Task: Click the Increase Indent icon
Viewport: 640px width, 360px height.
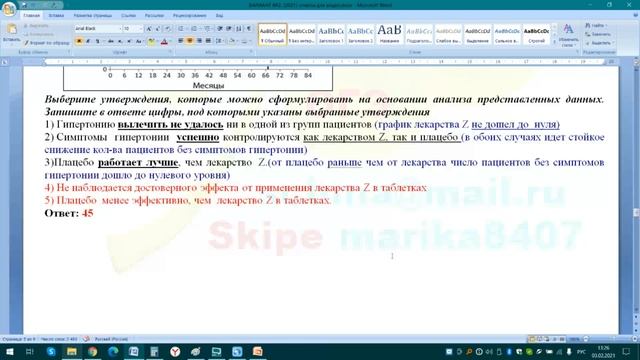Action: pos(229,29)
